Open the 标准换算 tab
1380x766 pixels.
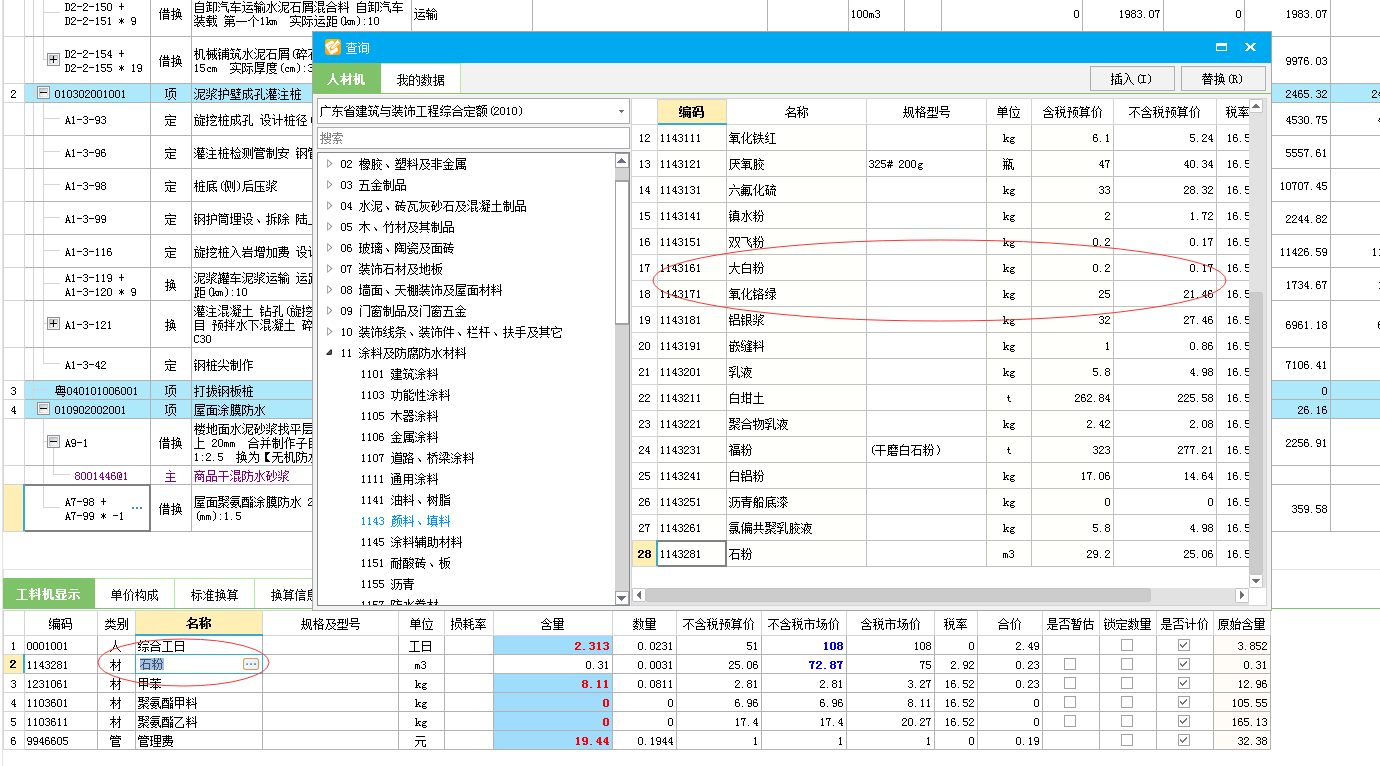point(214,594)
